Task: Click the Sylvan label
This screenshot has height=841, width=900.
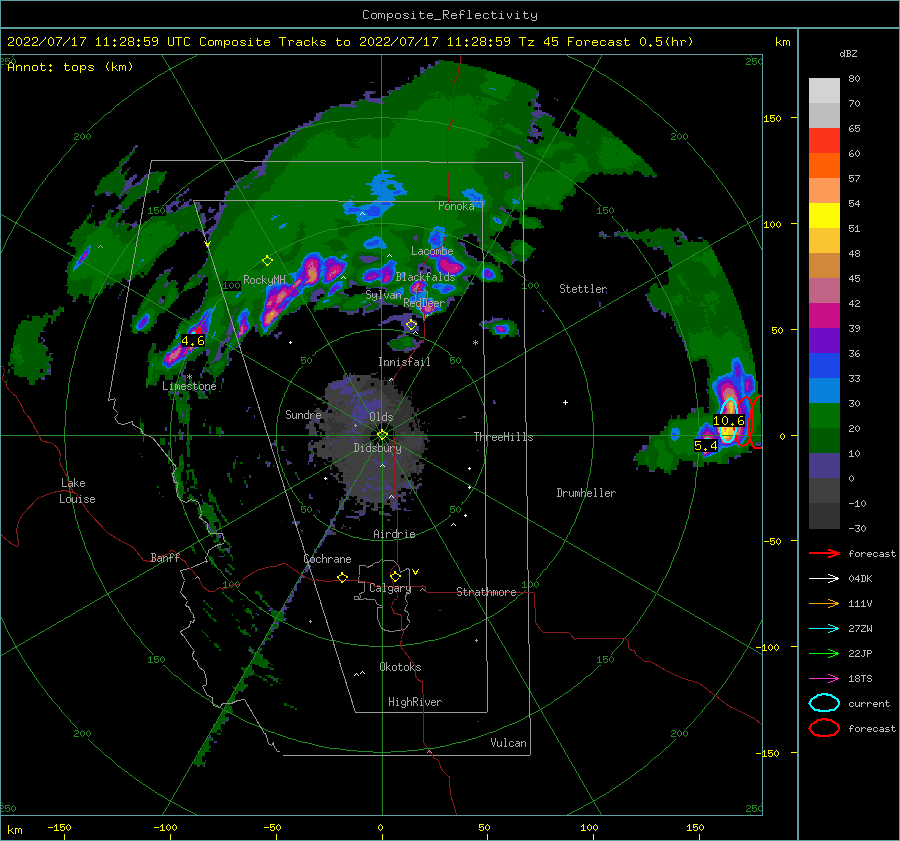Action: coord(383,296)
